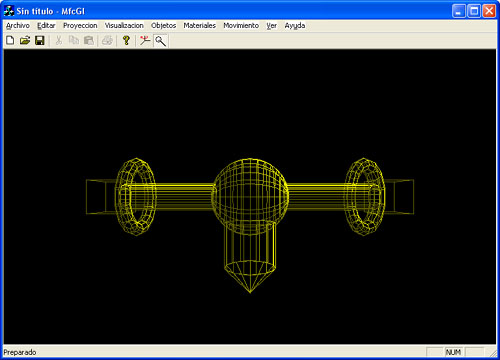Open help via question mark icon
The width and height of the screenshot is (500, 360).
pyautogui.click(x=126, y=41)
